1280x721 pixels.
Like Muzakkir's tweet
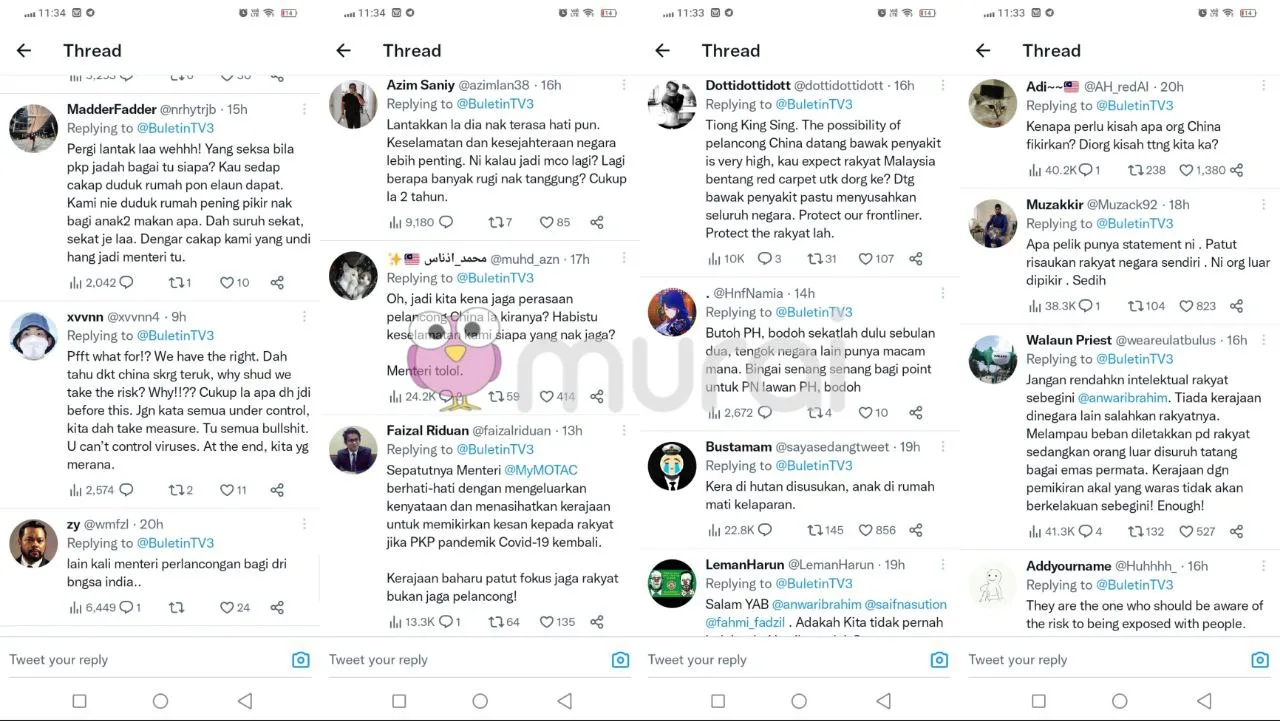[x=1186, y=306]
